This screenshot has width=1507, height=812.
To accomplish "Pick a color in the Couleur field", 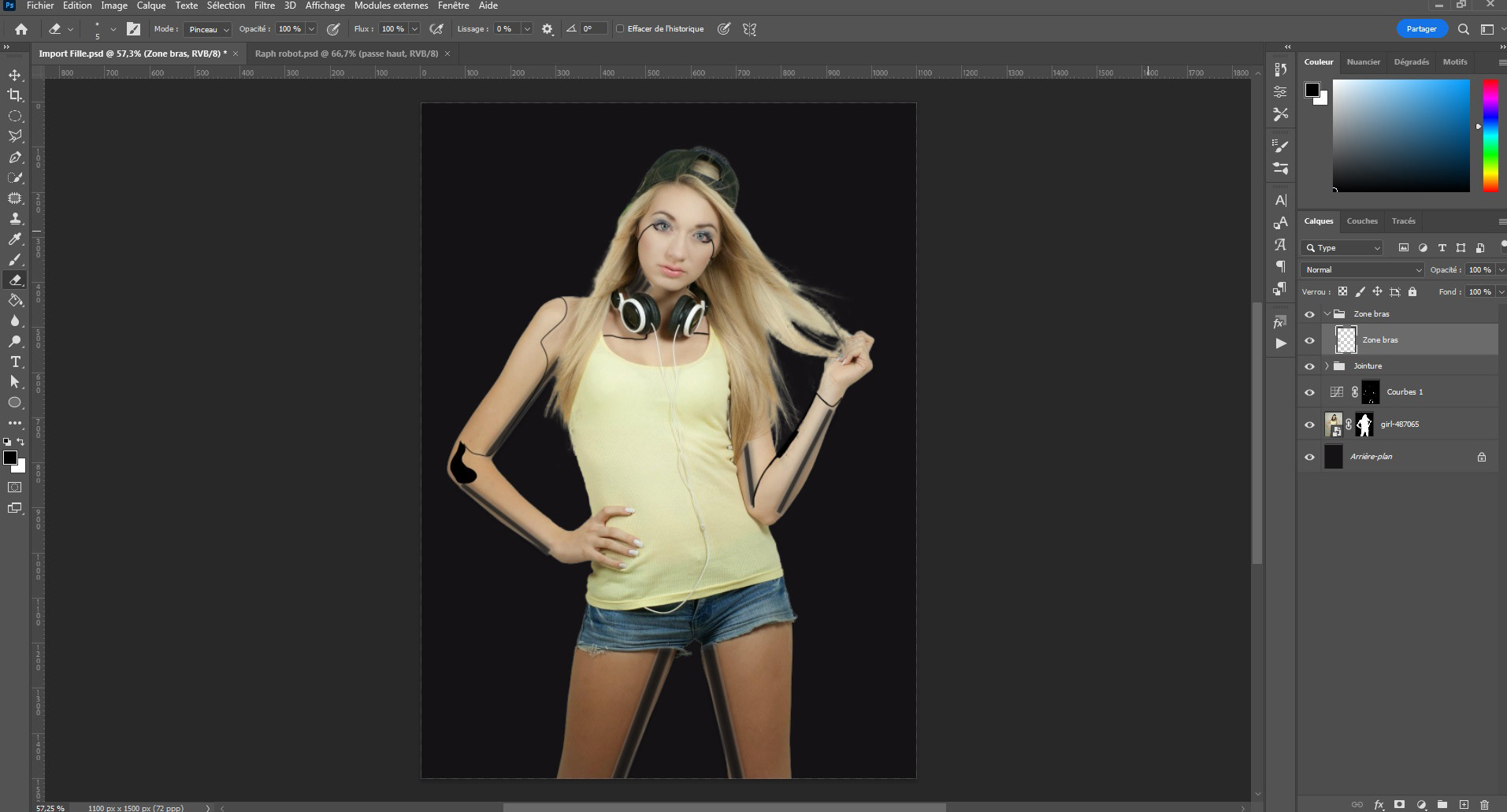I will click(1401, 135).
